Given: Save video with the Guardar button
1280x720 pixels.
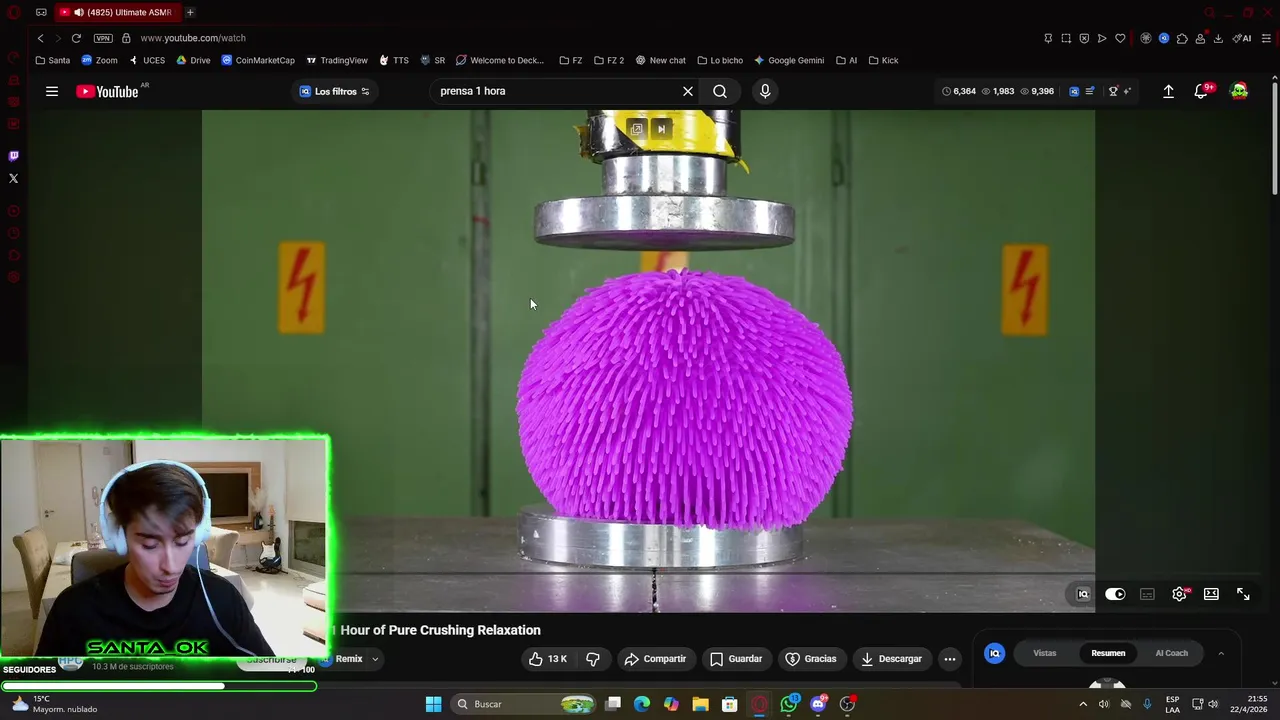Looking at the screenshot, I should (x=736, y=659).
